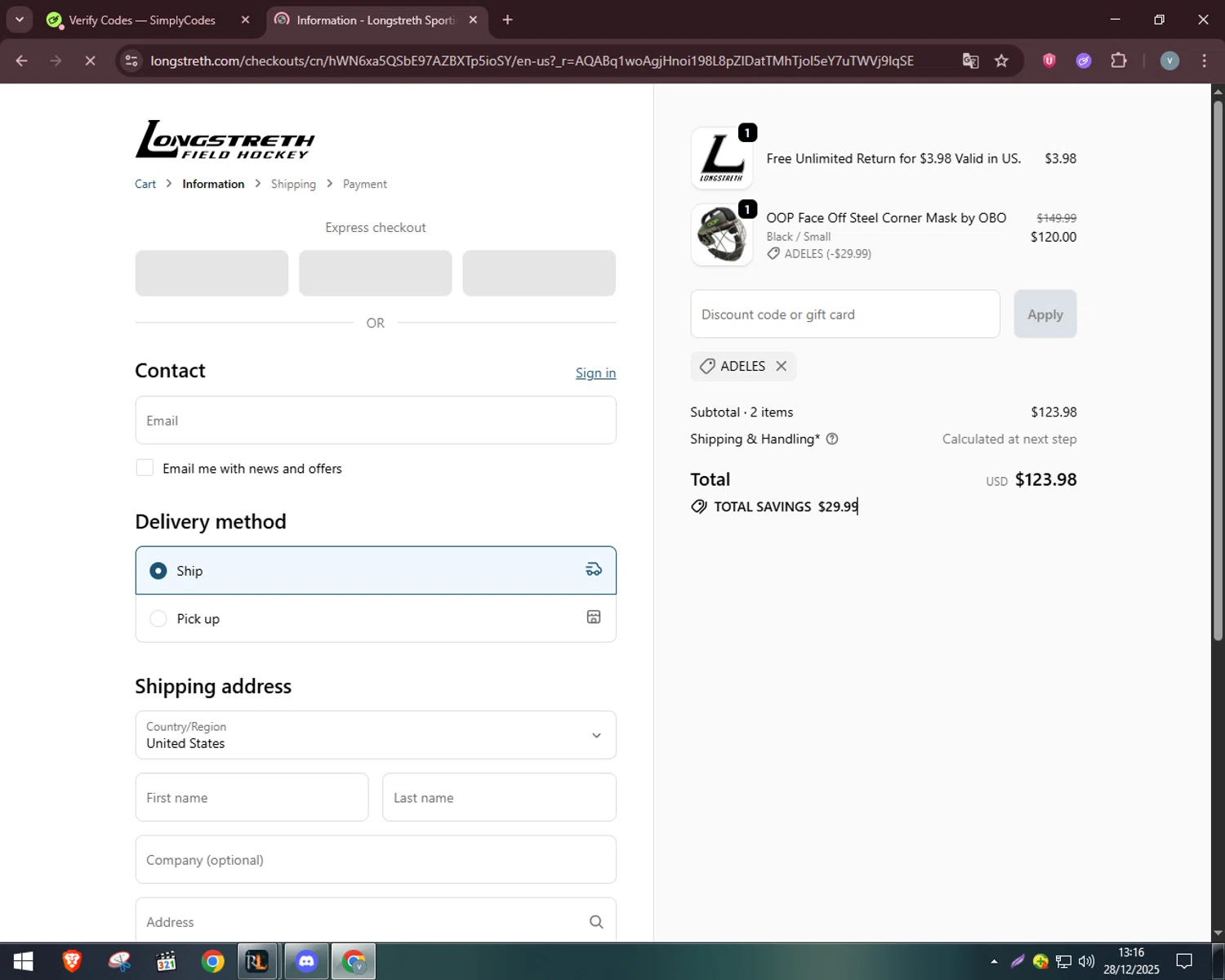
Task: Open Google Chrome taskbar icon
Action: (x=213, y=961)
